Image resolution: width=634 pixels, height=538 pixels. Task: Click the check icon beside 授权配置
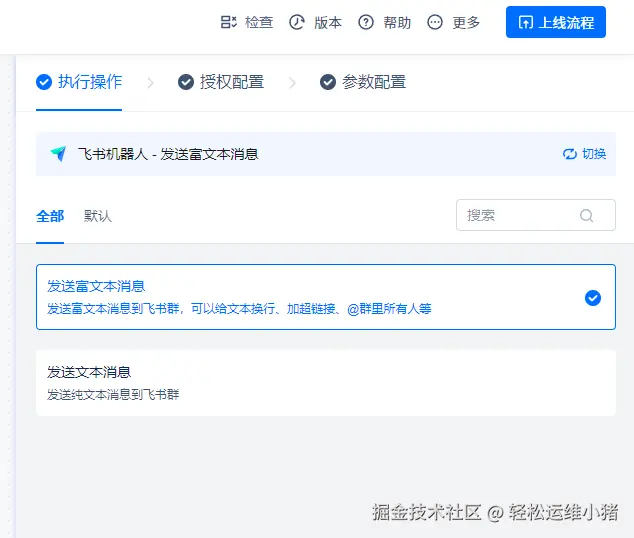[x=186, y=82]
